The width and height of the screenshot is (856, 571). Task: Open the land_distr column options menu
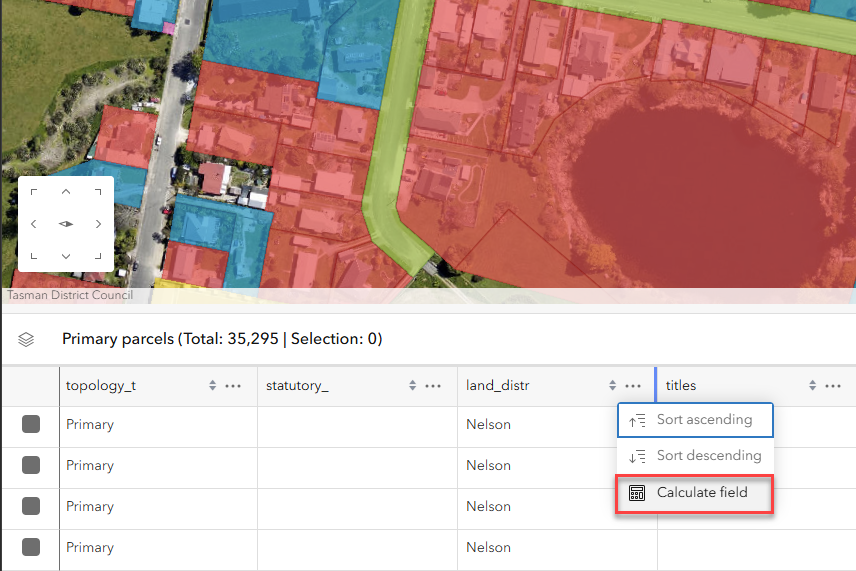pyautogui.click(x=633, y=386)
